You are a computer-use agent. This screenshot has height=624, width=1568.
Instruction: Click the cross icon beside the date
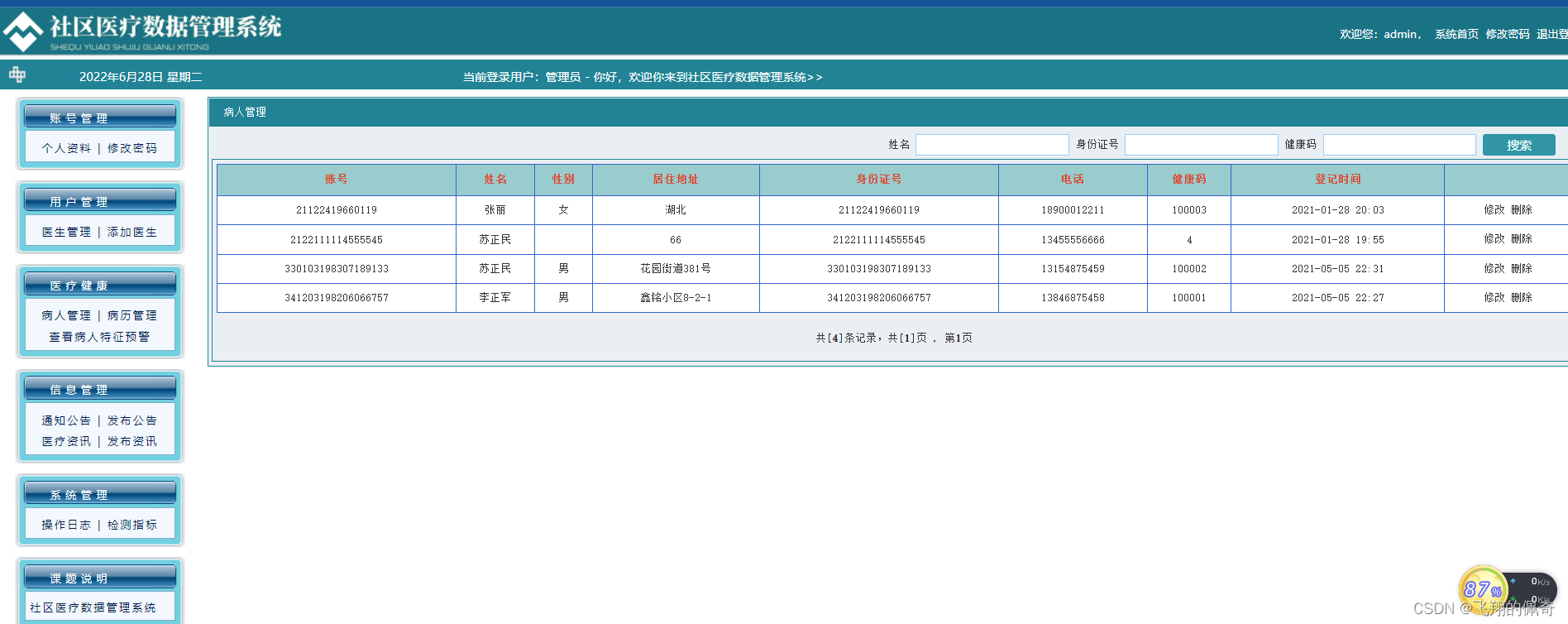[17, 75]
